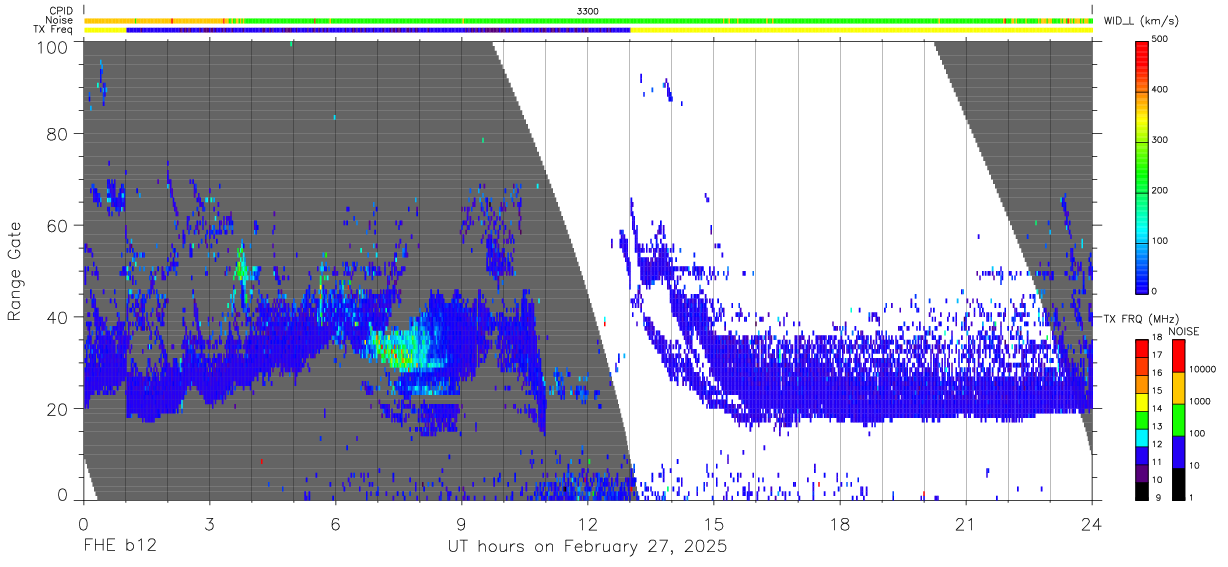Click the 60 tick on Range Gate axis
The height and width of the screenshot is (567, 1228).
click(x=58, y=226)
